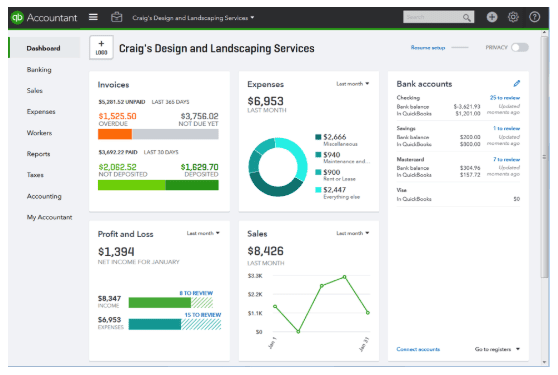Viewport: 558px width, 375px height.
Task: Open the company name dropdown in header
Action: [x=193, y=18]
